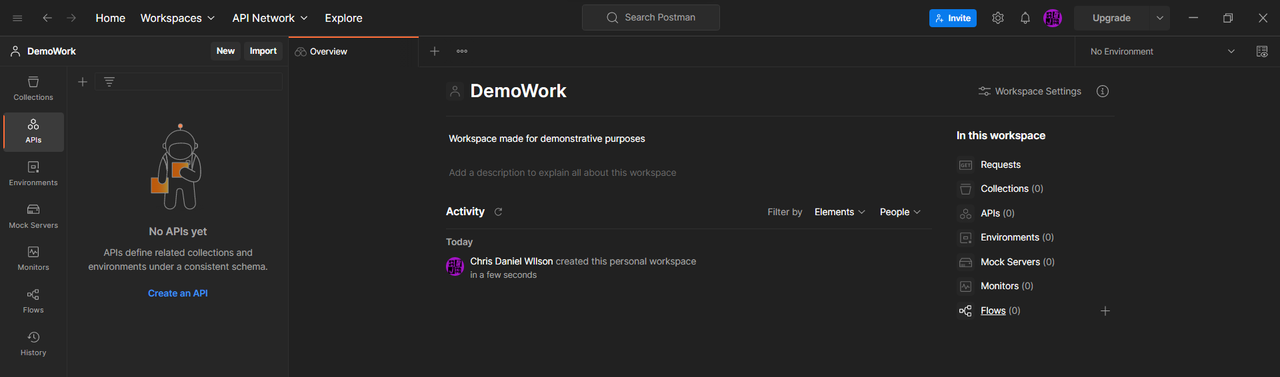Expand the Workspaces dropdown
This screenshot has width=1280, height=377.
[178, 18]
